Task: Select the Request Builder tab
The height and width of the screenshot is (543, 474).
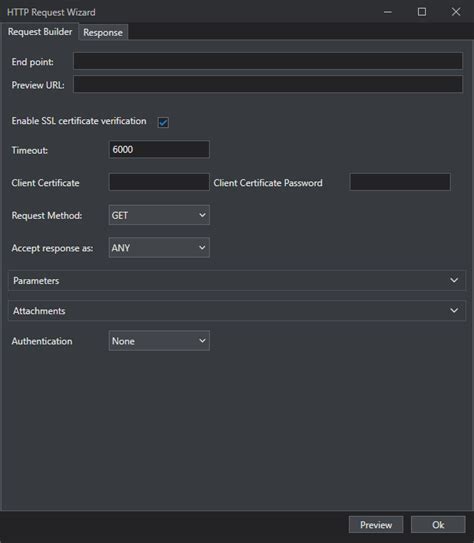Action: (x=40, y=32)
